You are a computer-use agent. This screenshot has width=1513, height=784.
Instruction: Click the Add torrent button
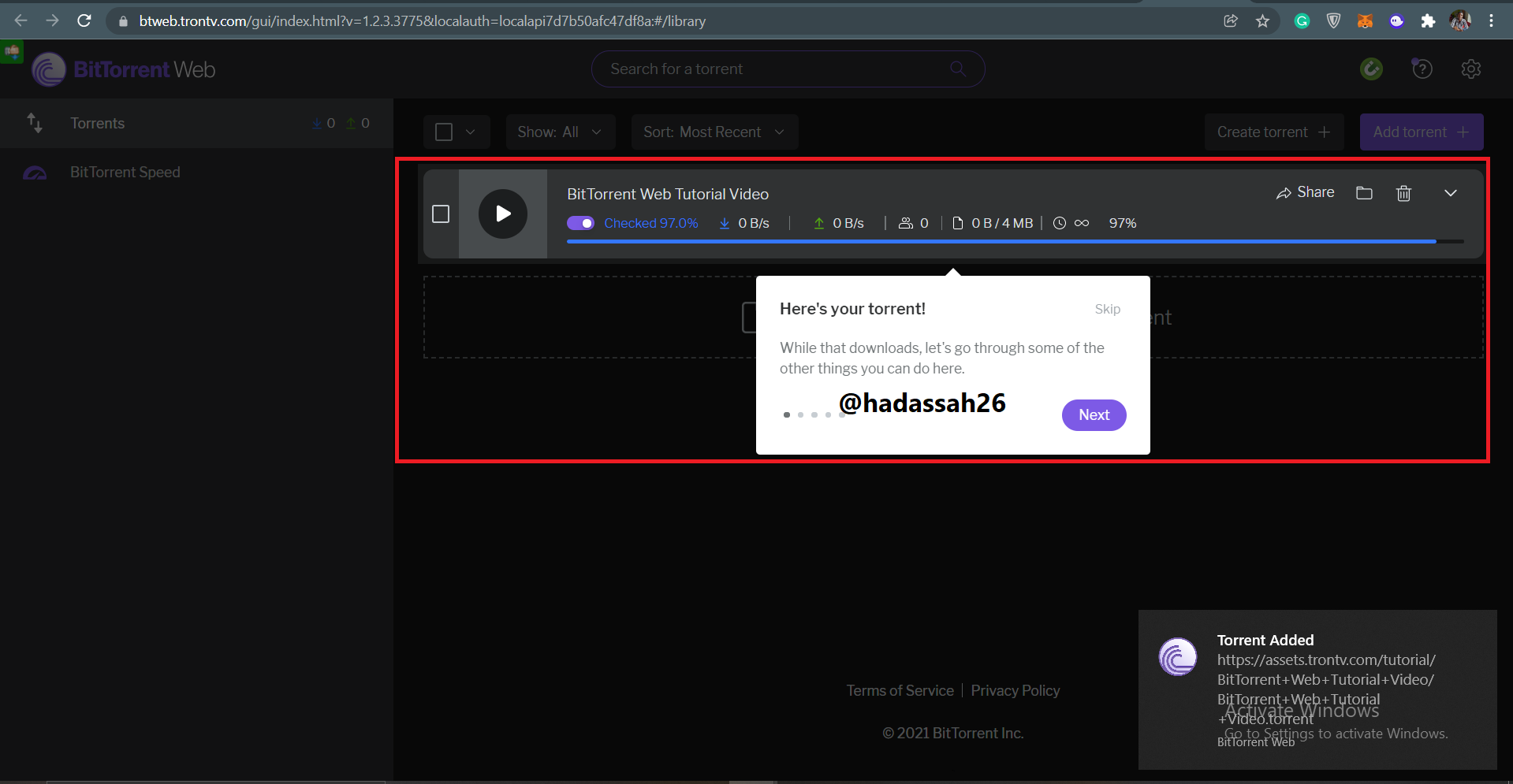(1422, 132)
